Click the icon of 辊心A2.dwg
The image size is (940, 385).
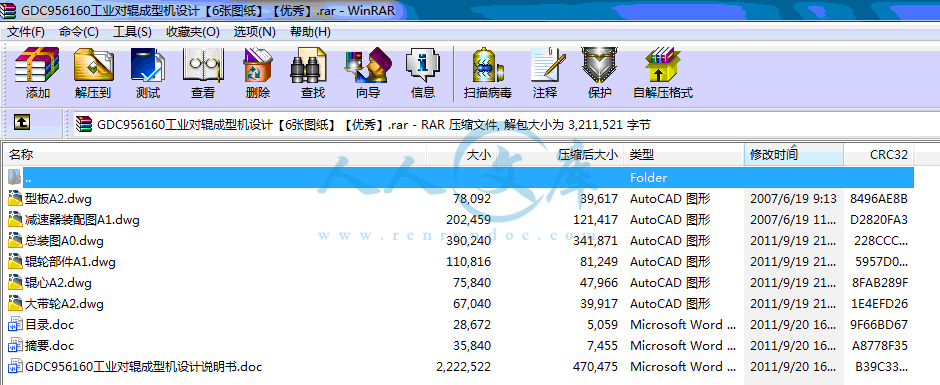point(15,282)
